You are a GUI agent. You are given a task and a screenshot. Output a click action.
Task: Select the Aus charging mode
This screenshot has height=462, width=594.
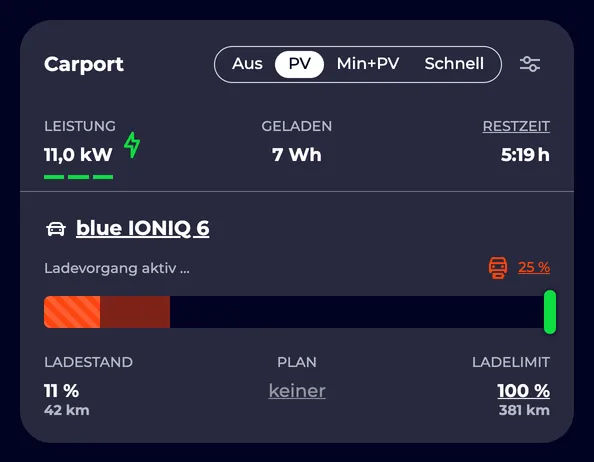coord(247,64)
